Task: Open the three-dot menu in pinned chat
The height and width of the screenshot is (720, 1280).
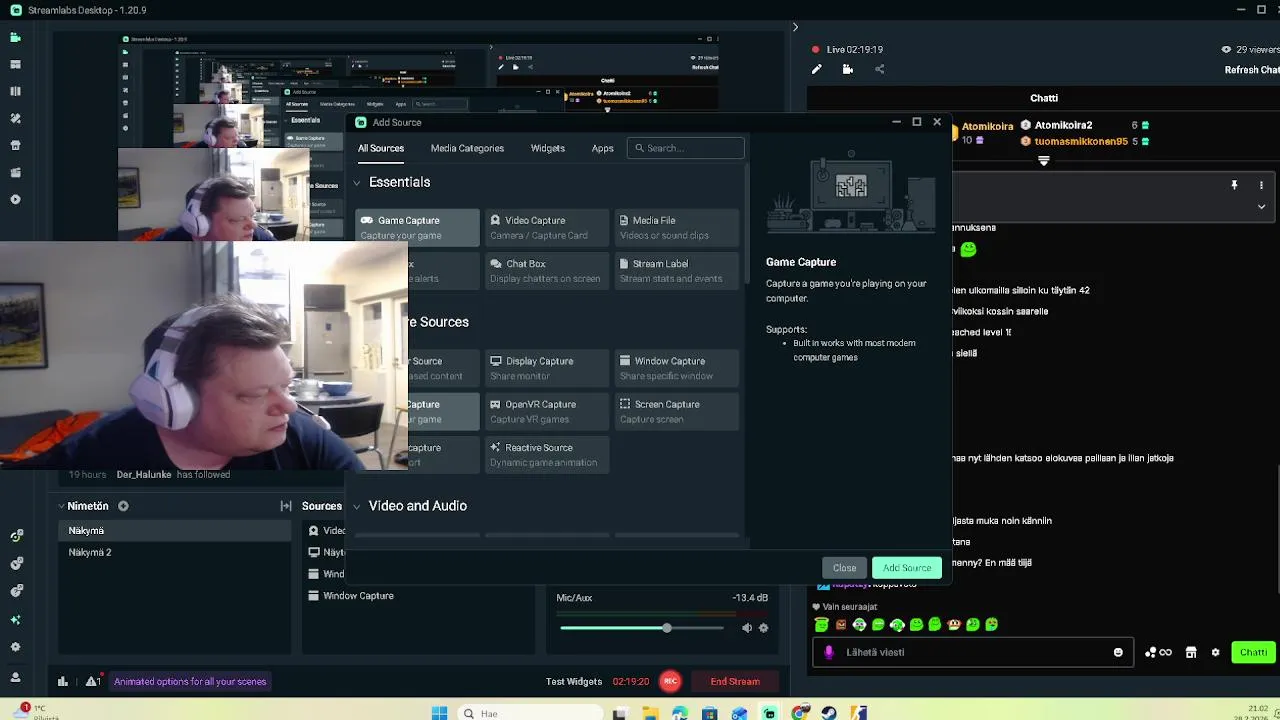Action: point(1261,185)
